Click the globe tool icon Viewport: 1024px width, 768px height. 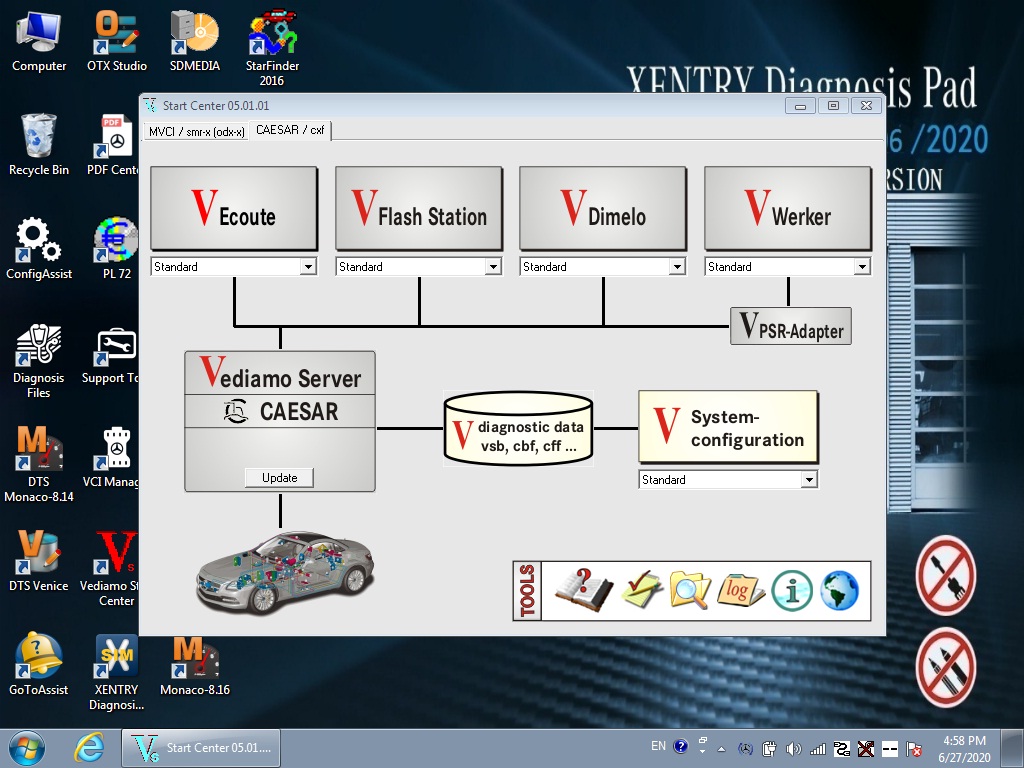click(x=839, y=591)
